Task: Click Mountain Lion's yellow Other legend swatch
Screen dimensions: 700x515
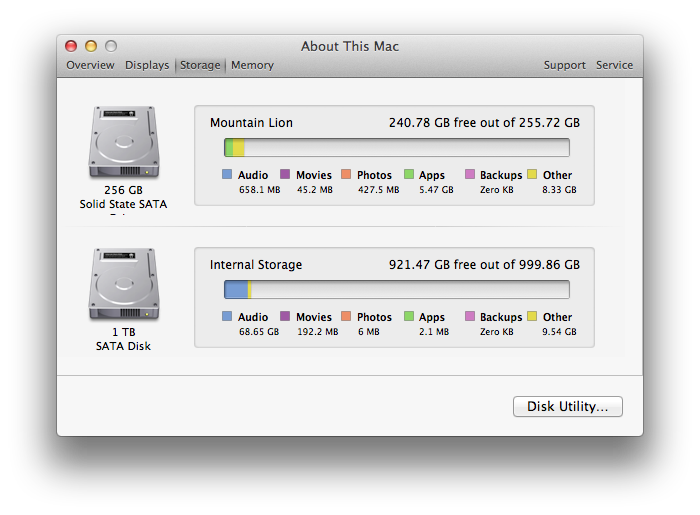Action: (532, 174)
